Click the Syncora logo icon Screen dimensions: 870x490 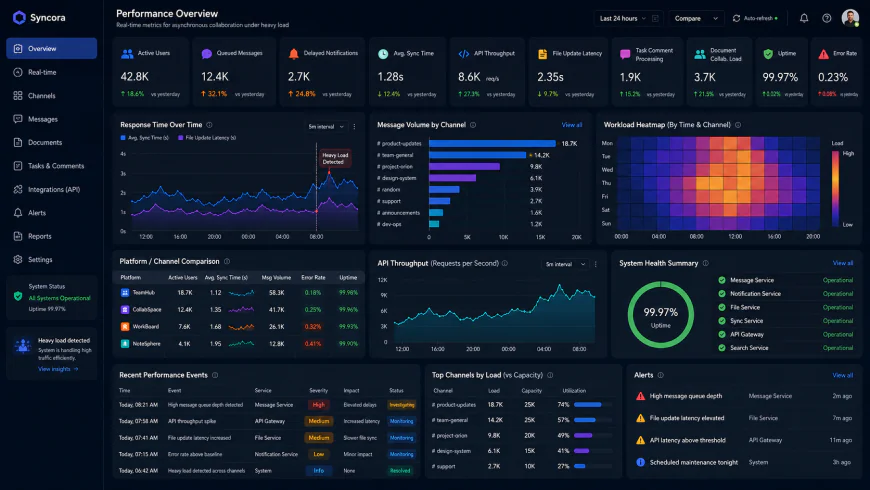pyautogui.click(x=19, y=18)
